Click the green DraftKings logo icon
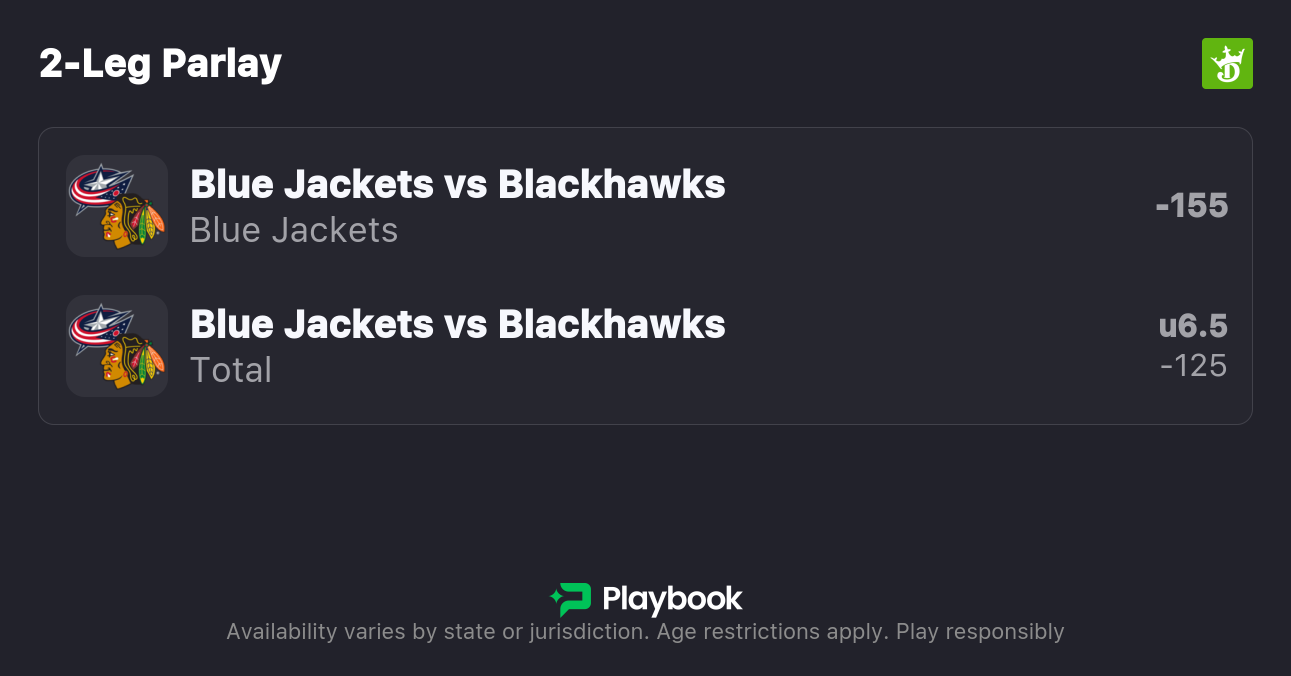 click(1227, 64)
